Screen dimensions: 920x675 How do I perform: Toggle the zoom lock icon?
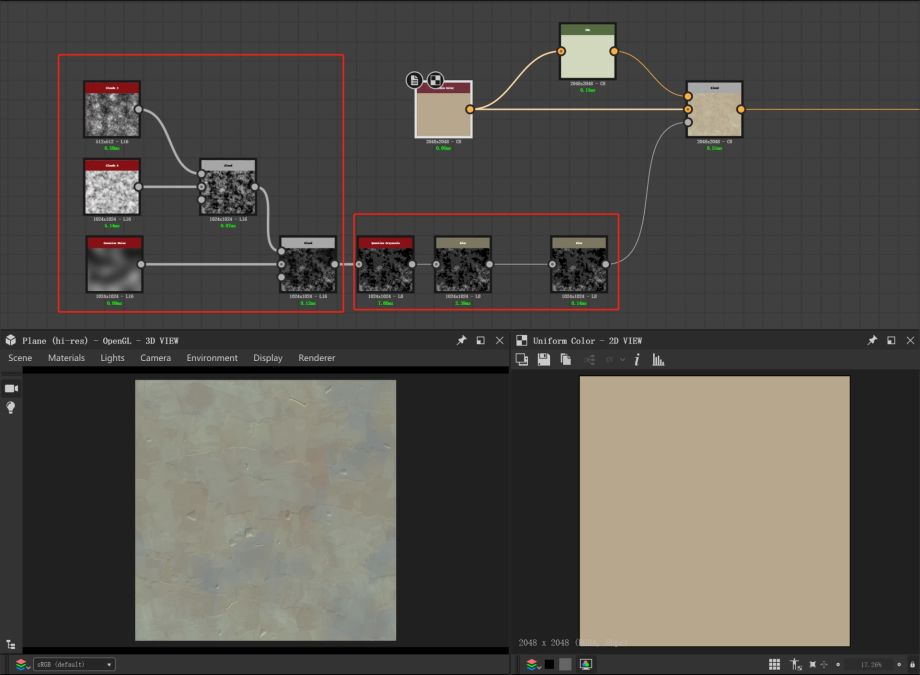pyautogui.click(x=912, y=664)
